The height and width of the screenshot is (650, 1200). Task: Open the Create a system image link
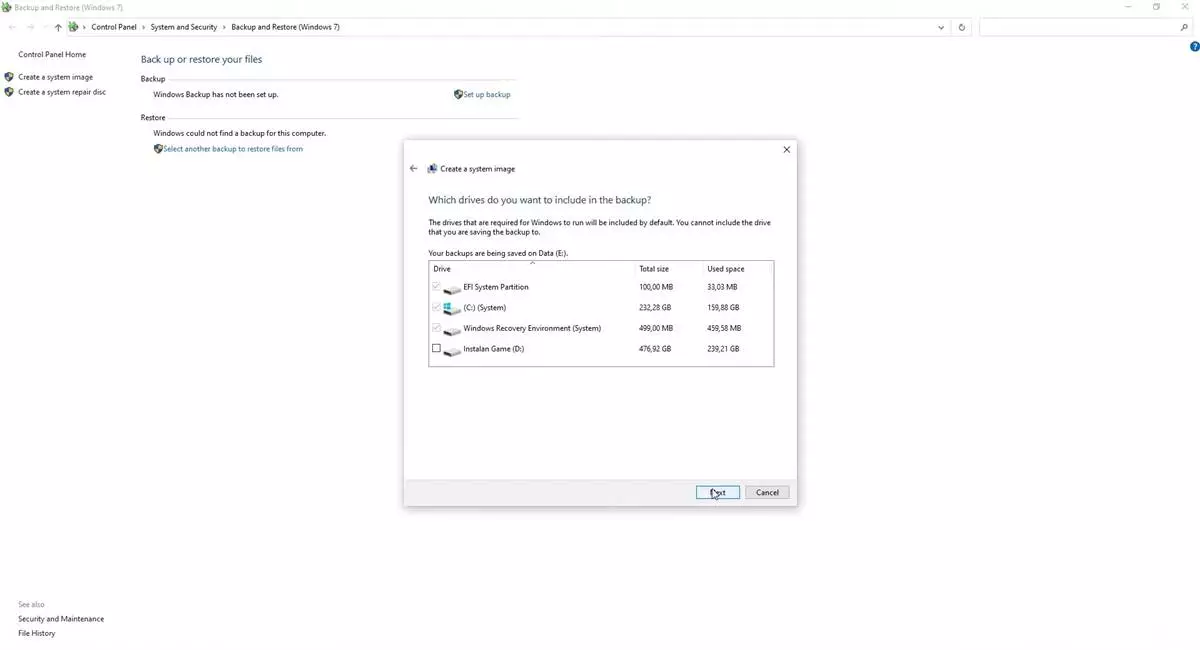pyautogui.click(x=55, y=77)
